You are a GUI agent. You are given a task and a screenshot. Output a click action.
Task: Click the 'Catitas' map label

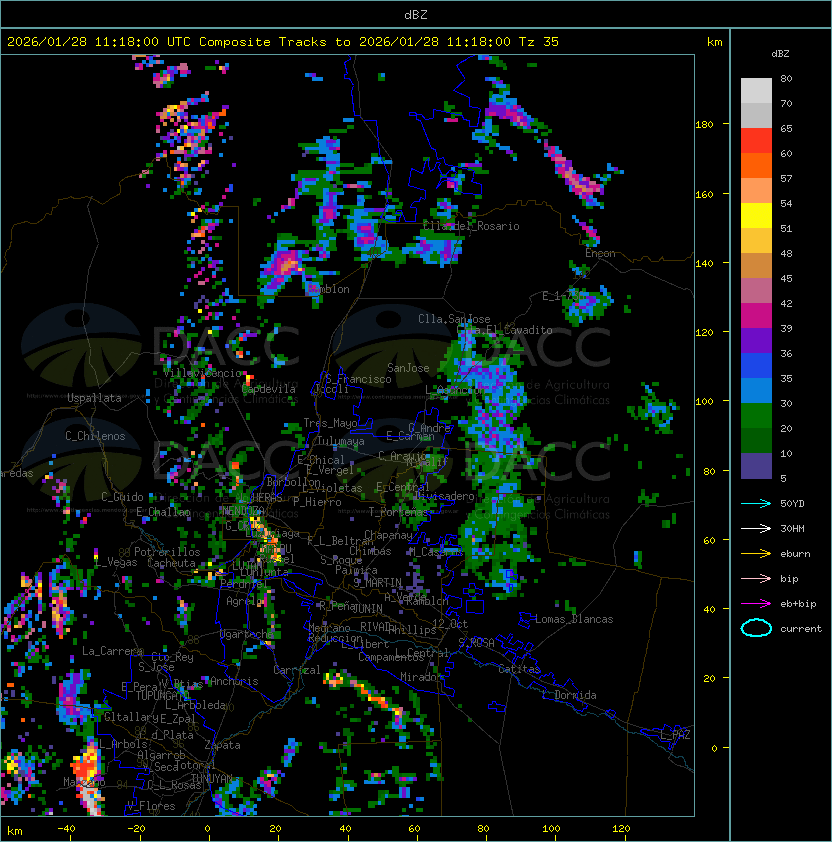click(519, 669)
